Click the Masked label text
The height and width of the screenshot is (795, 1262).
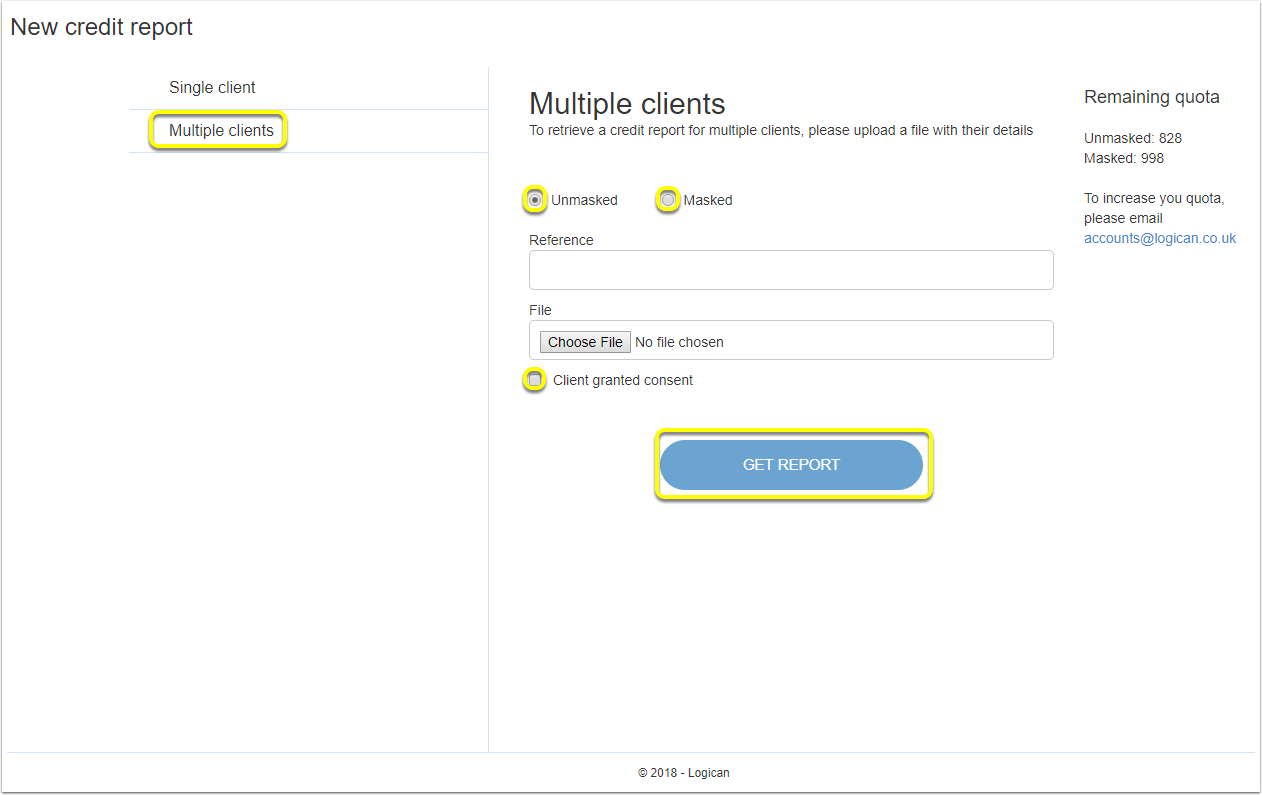[x=708, y=200]
